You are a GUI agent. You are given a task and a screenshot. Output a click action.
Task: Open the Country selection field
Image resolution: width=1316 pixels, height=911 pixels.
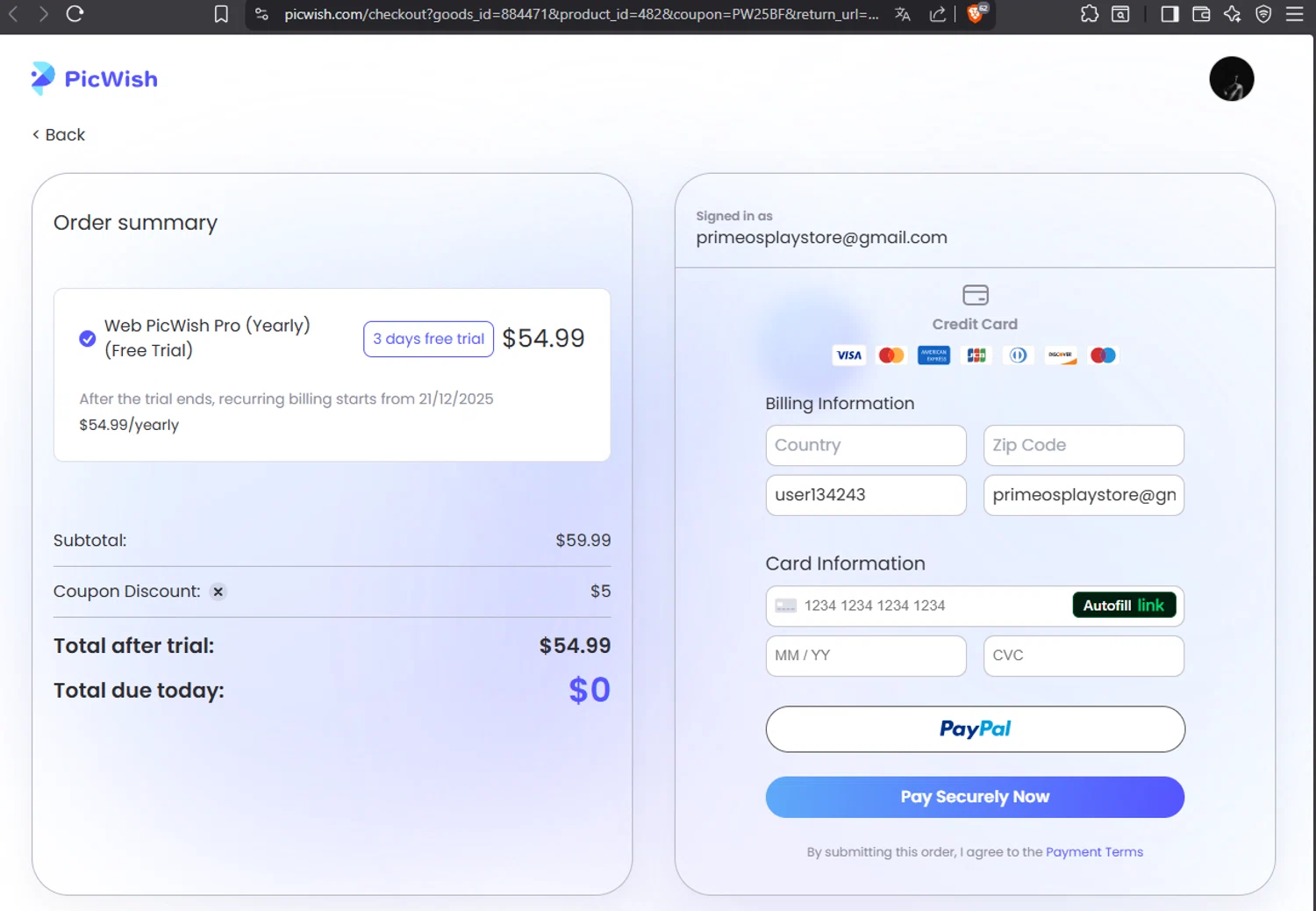[x=866, y=446]
